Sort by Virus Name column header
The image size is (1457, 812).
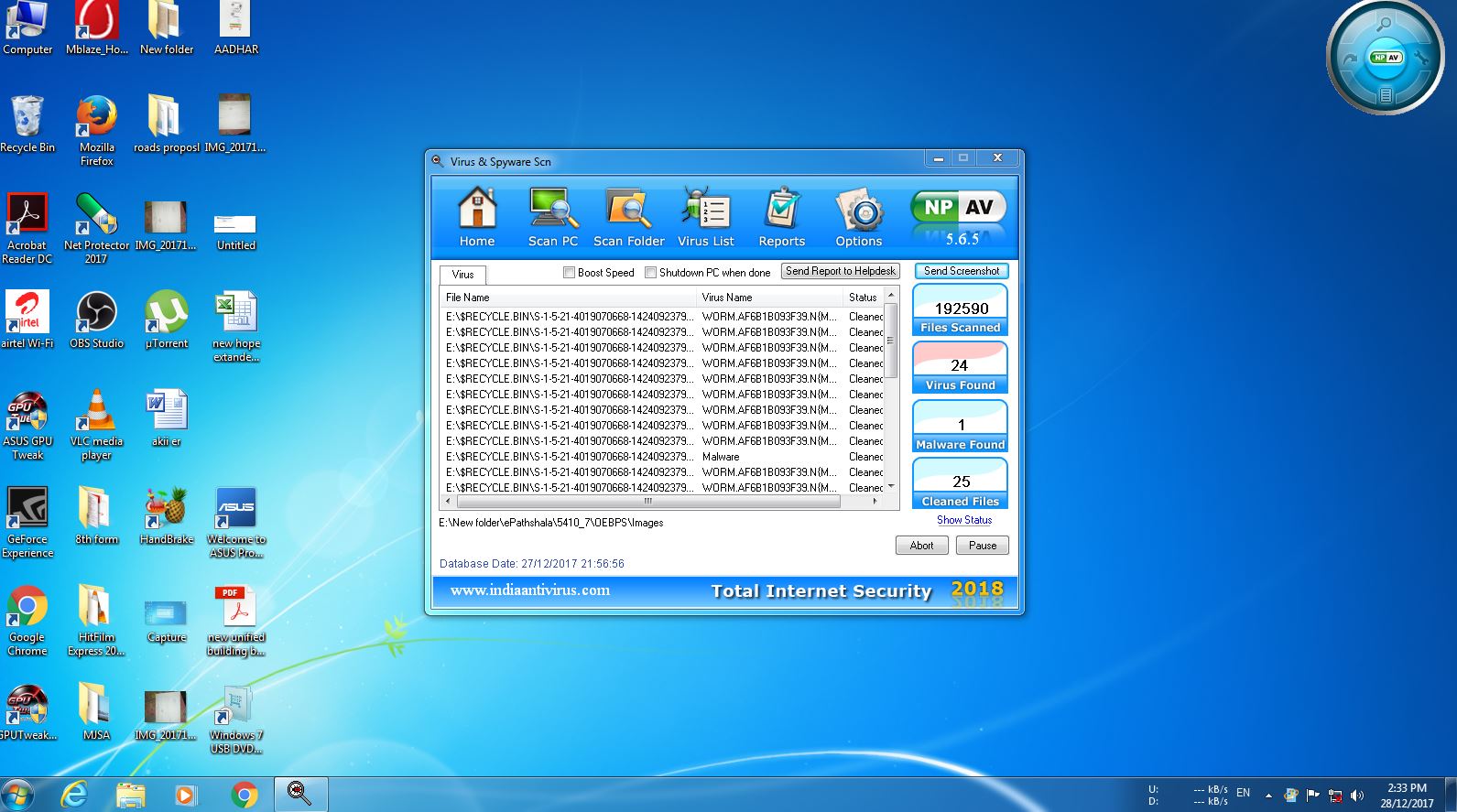(x=769, y=298)
